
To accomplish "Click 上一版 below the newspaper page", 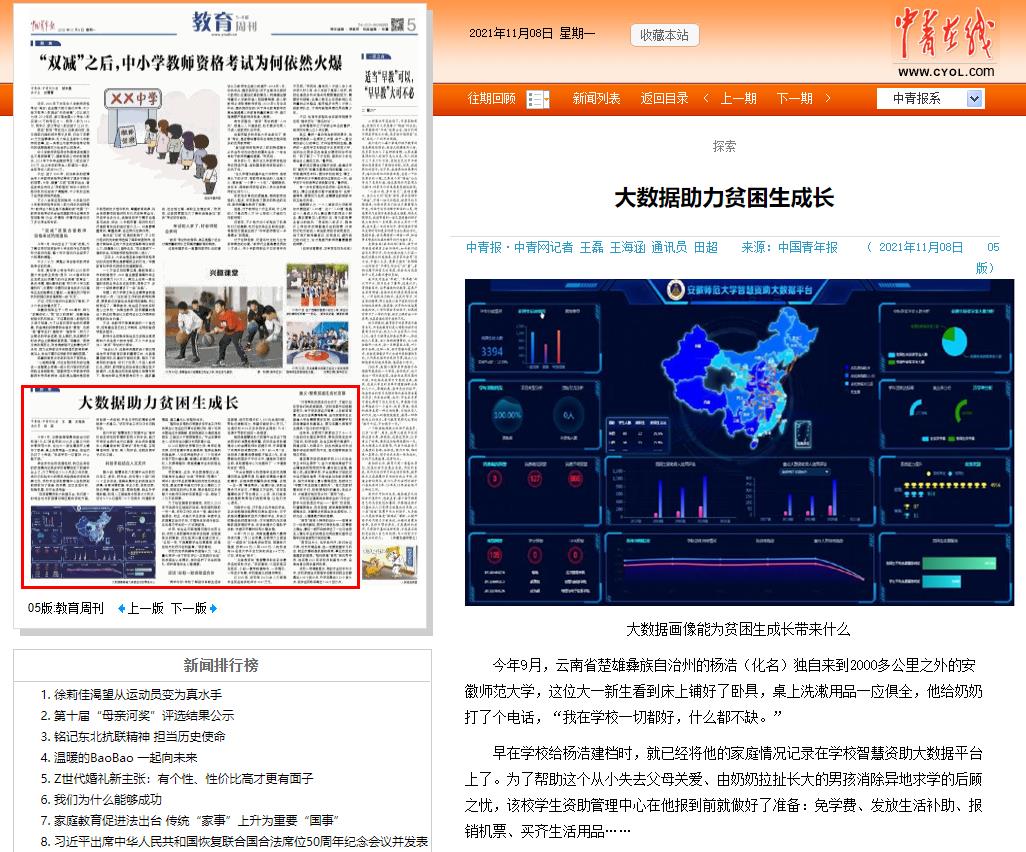I will tap(145, 608).
